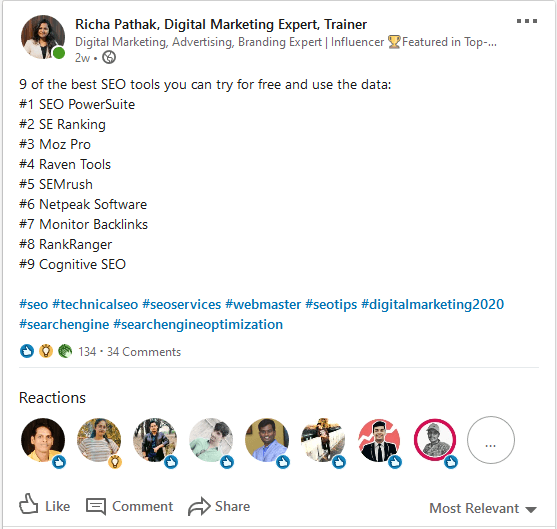Click the green celebrate reaction icon

(x=65, y=351)
